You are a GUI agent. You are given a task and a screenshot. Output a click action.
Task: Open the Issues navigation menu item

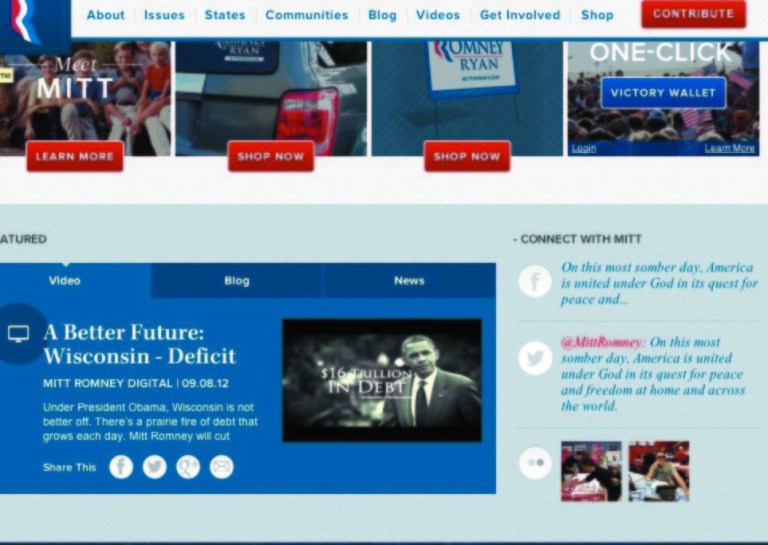[164, 15]
